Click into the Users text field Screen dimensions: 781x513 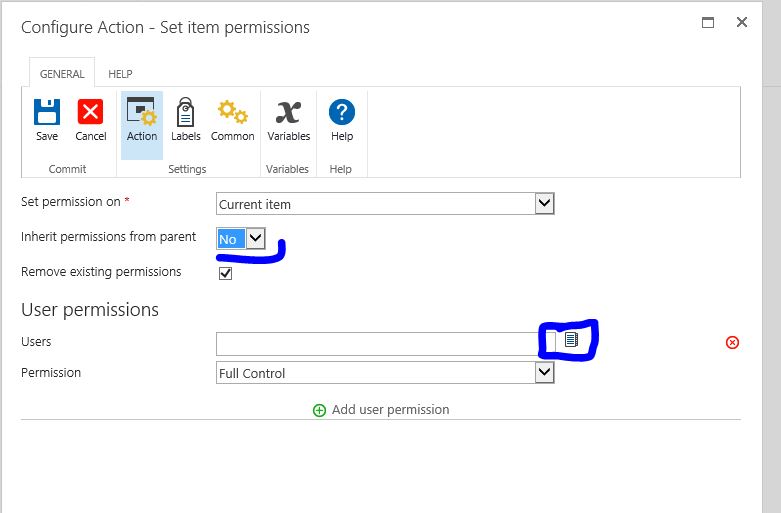[380, 343]
